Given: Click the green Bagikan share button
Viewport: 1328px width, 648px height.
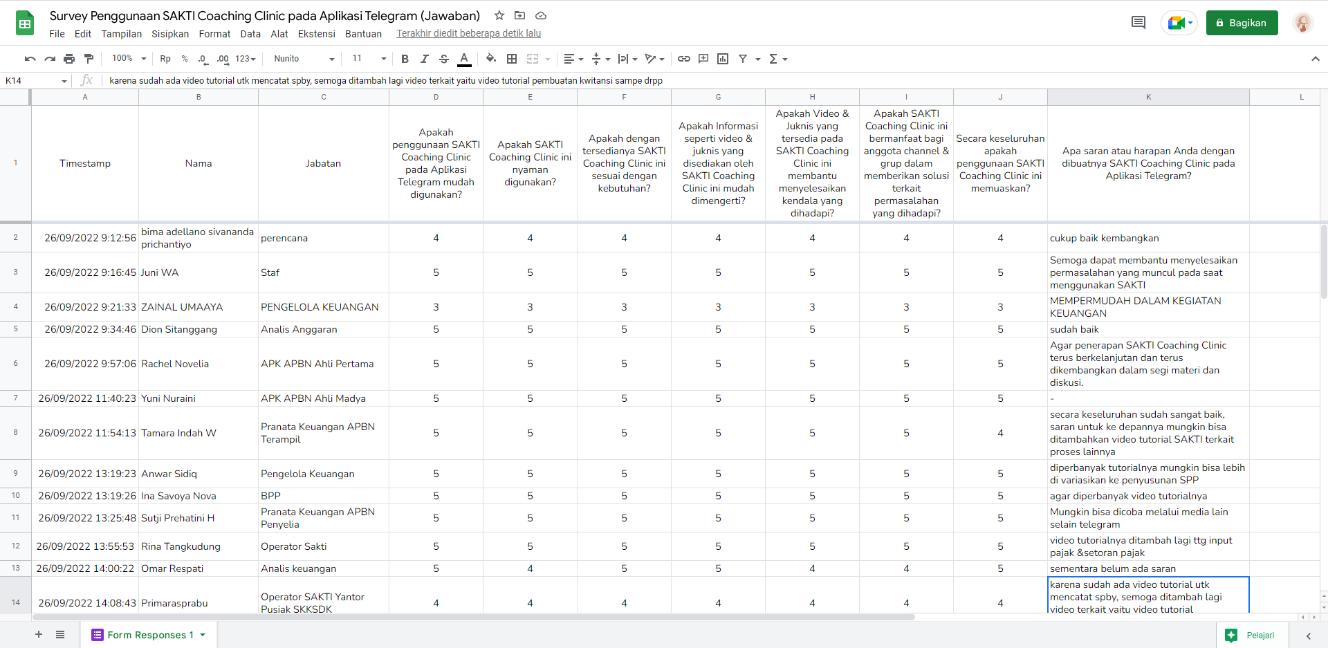Looking at the screenshot, I should (x=1241, y=23).
